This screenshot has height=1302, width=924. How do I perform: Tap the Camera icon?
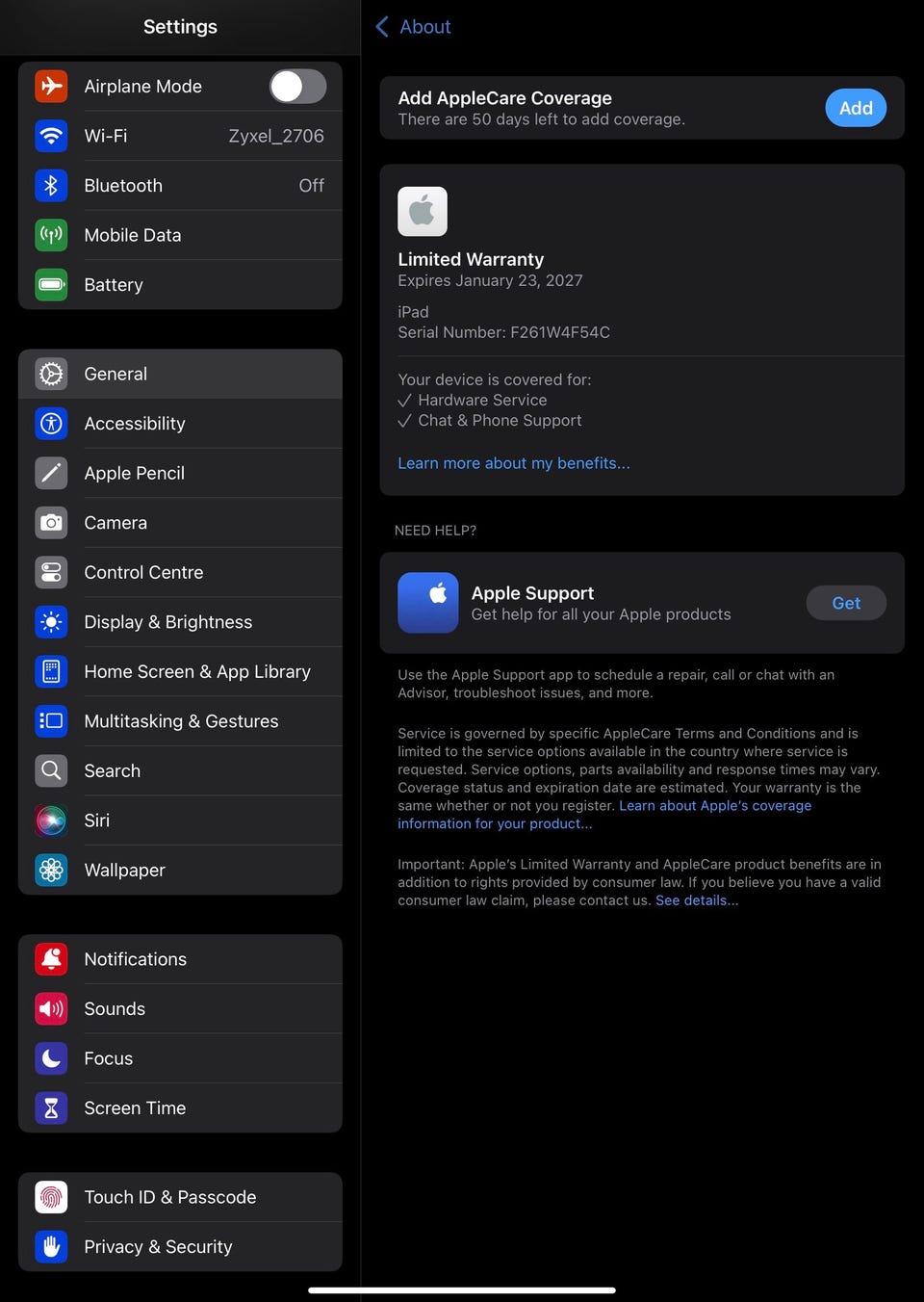52,523
